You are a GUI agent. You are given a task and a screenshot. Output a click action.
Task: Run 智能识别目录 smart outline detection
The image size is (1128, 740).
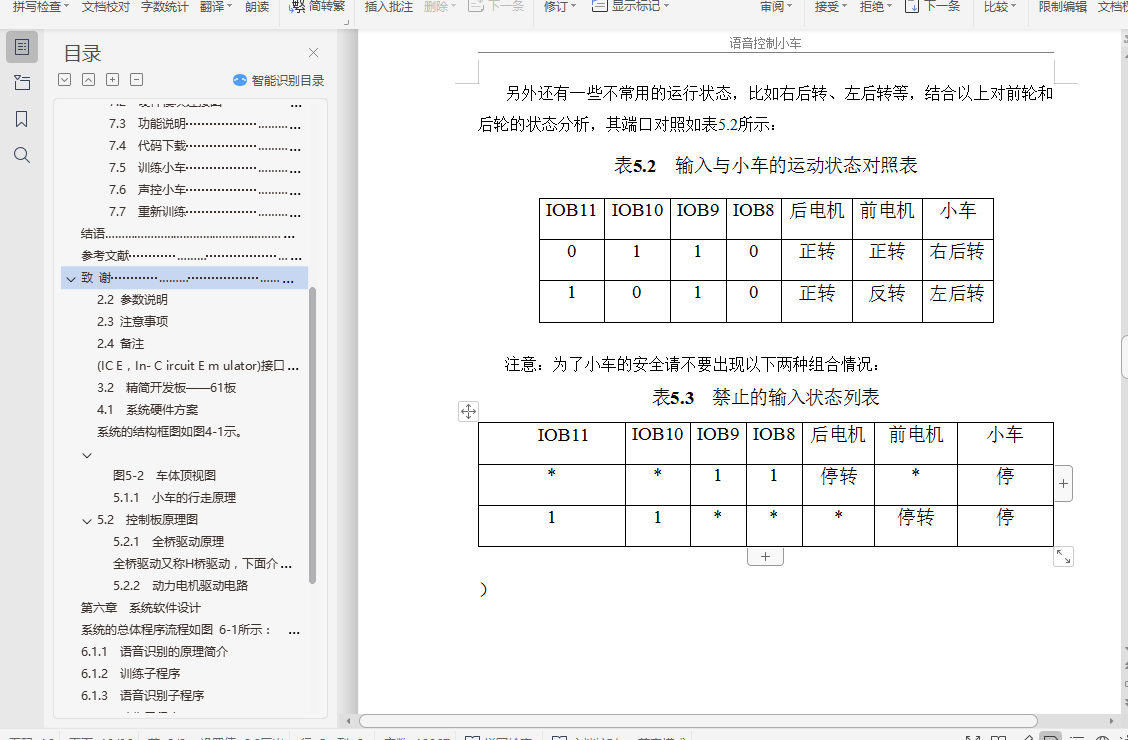tap(279, 81)
